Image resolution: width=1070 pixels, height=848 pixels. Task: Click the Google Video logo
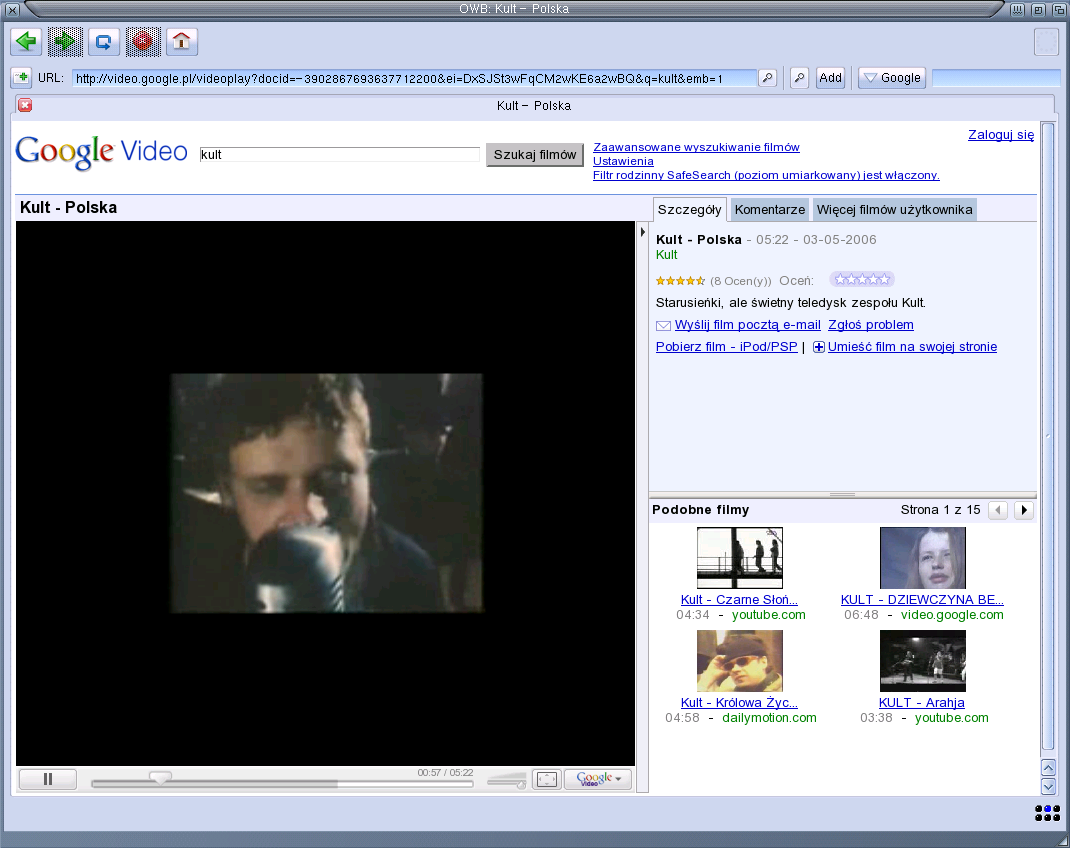coord(101,152)
